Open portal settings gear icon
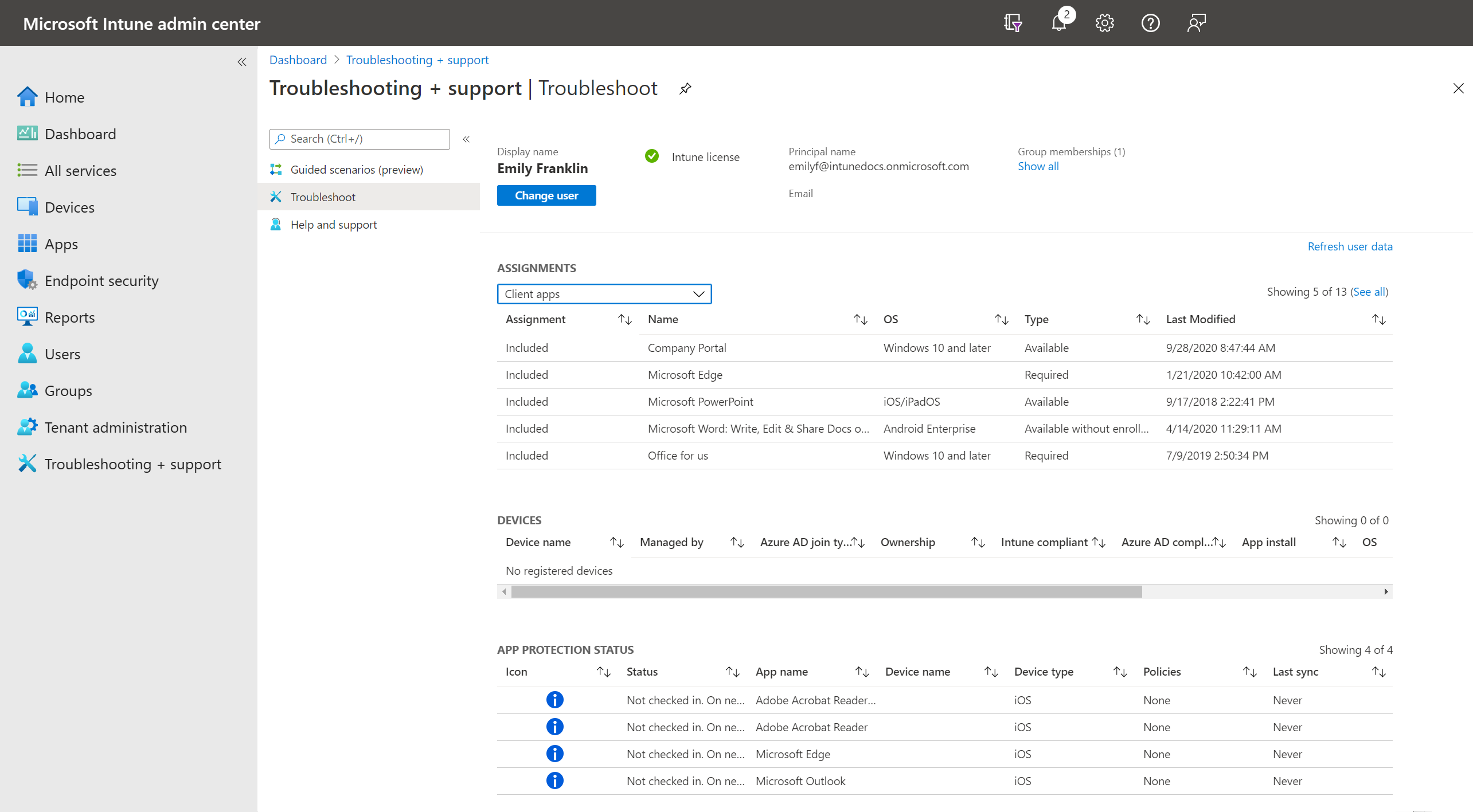Image resolution: width=1473 pixels, height=812 pixels. click(1105, 23)
